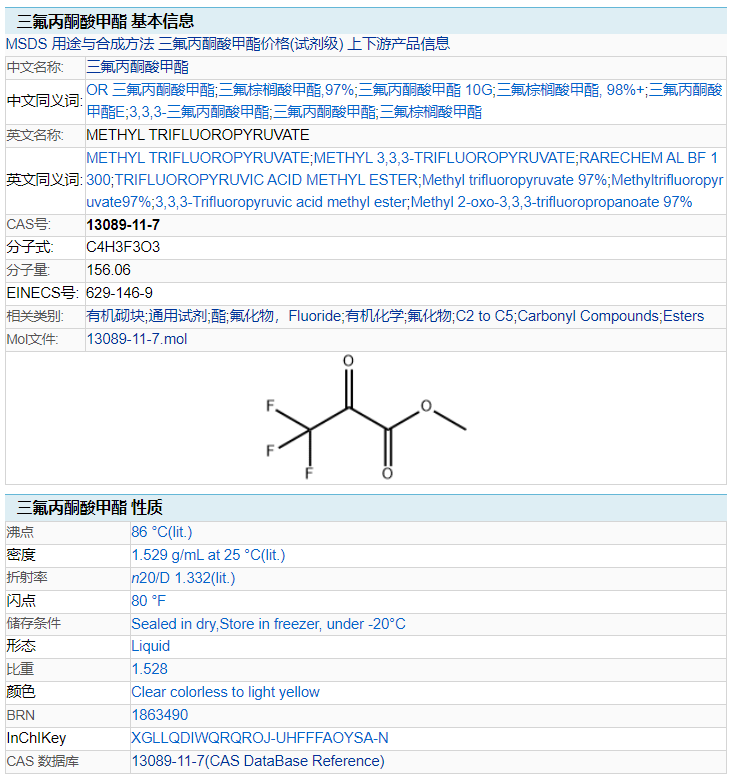734x782 pixels.
Task: Click the CAS number 13089-11-7 in bold
Action: pyautogui.click(x=123, y=225)
